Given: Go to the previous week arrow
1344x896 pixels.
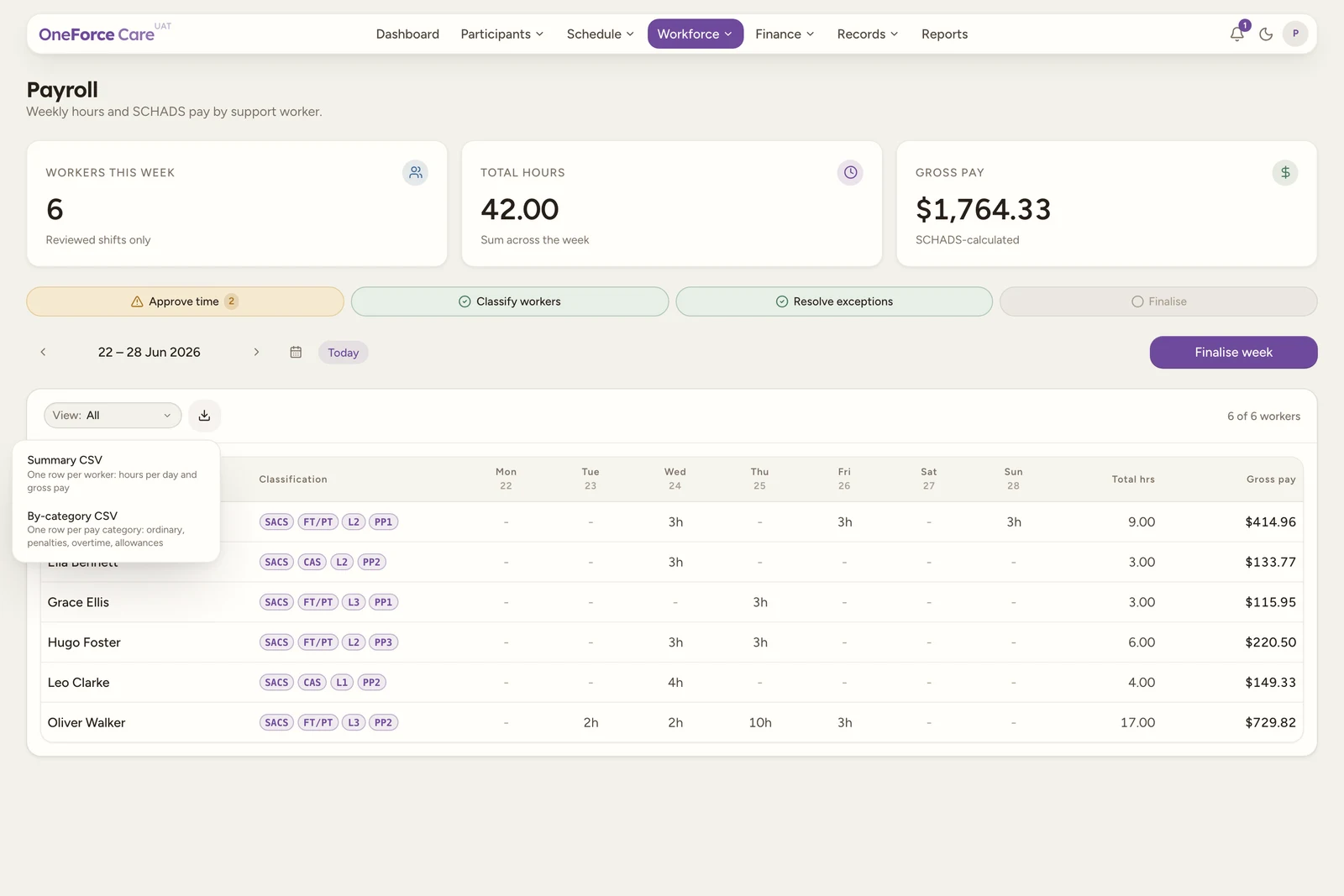Looking at the screenshot, I should click(43, 352).
